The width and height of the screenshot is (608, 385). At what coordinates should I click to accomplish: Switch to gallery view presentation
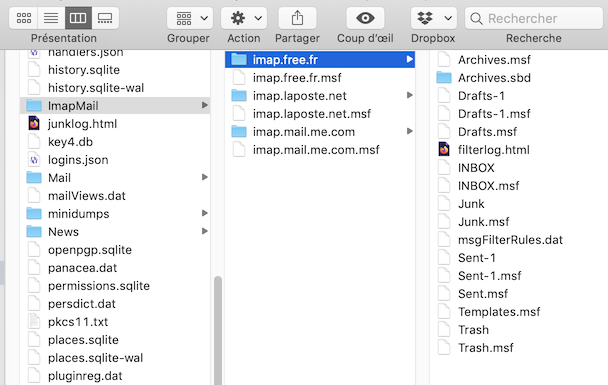tap(105, 18)
